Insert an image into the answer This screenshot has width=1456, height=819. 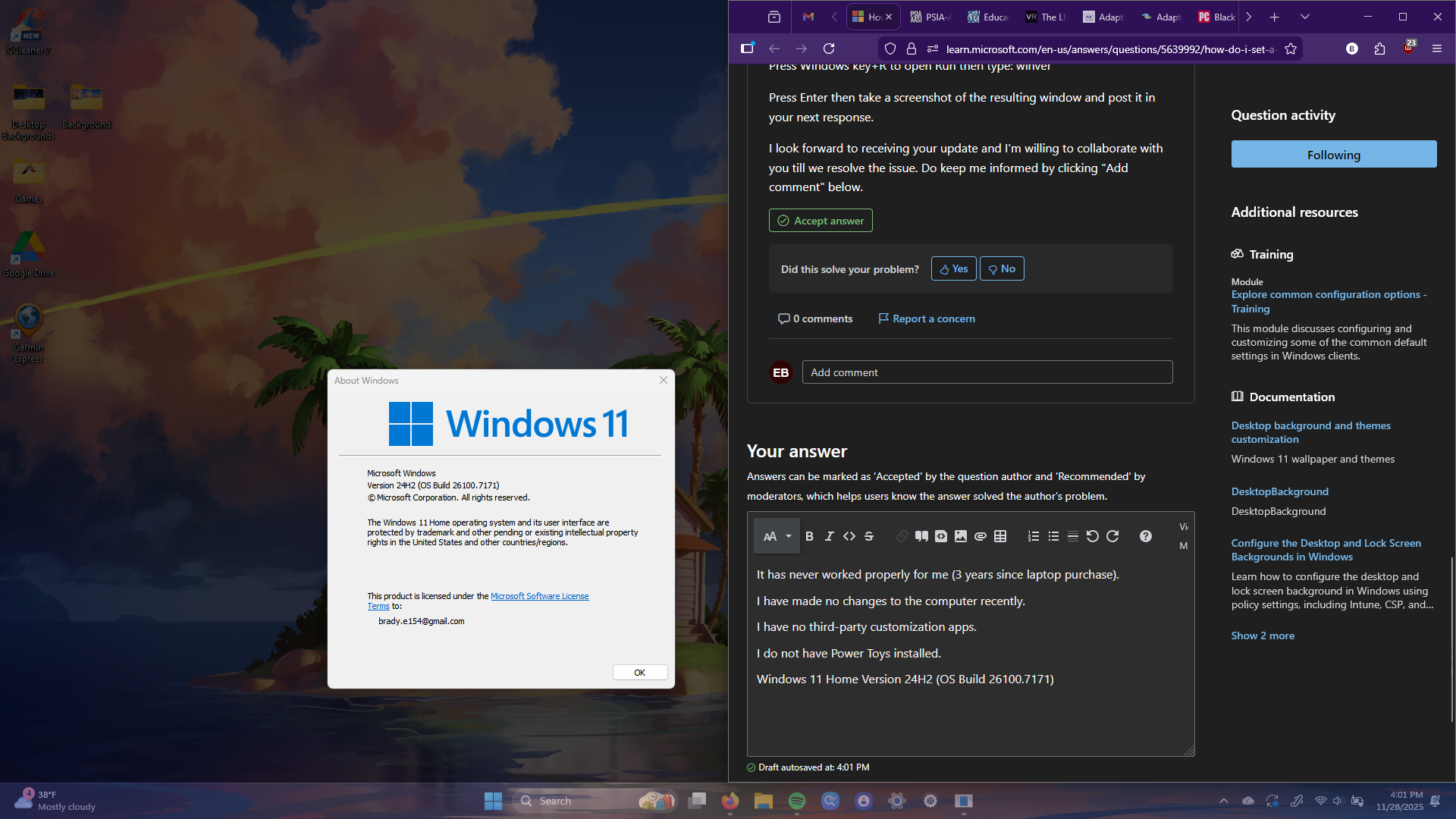tap(961, 536)
